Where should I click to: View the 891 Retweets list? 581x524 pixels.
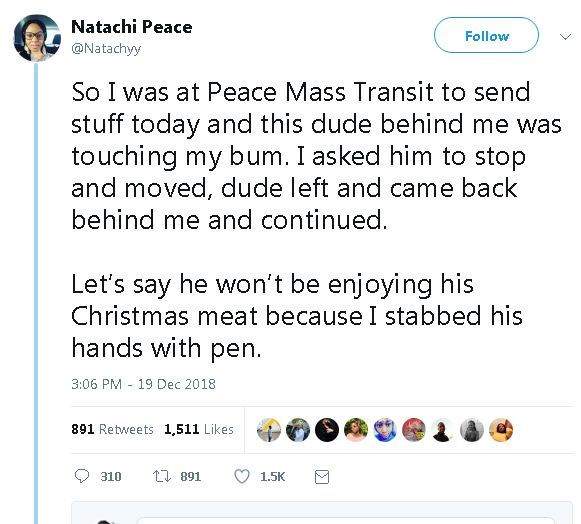tap(112, 429)
